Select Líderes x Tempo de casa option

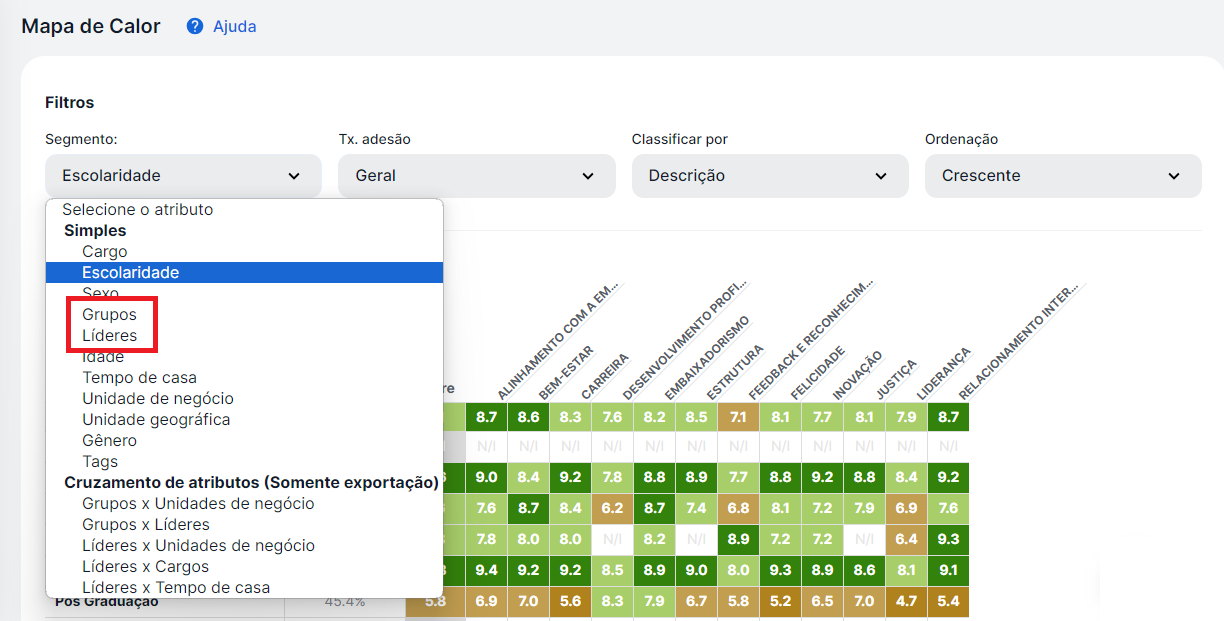(x=176, y=588)
